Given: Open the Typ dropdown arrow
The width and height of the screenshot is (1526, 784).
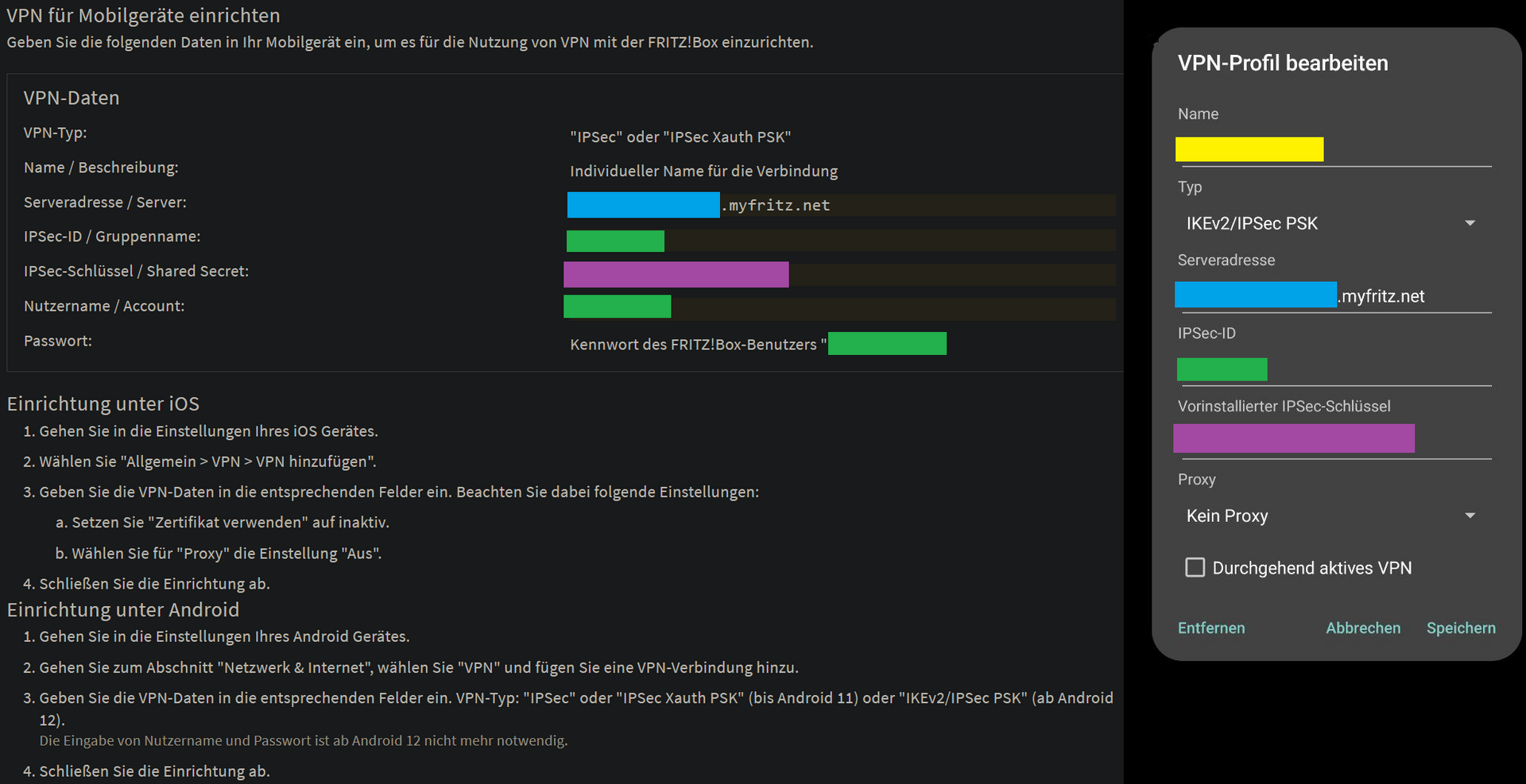Looking at the screenshot, I should click(1470, 223).
